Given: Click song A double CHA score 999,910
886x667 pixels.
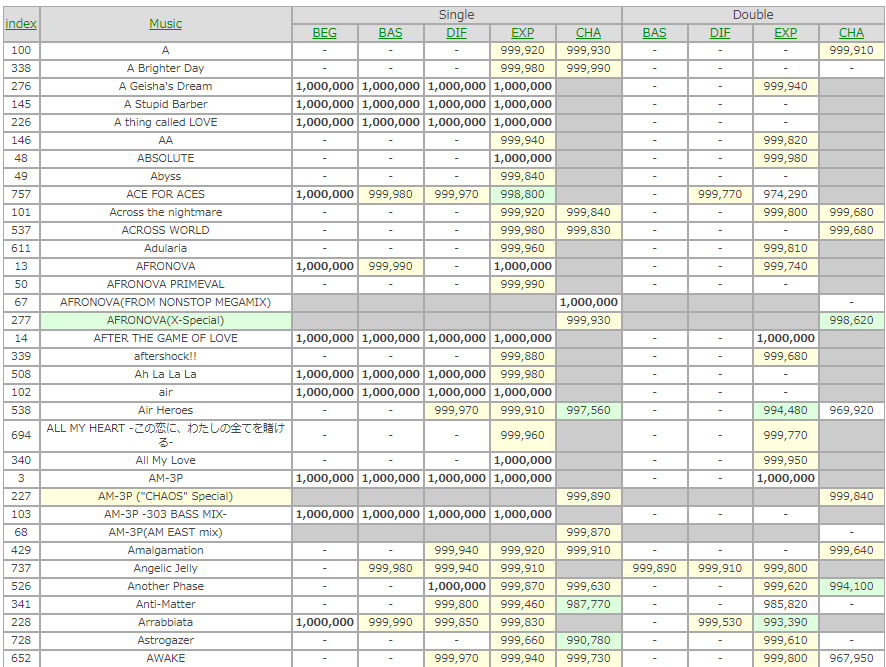Looking at the screenshot, I should coord(852,50).
